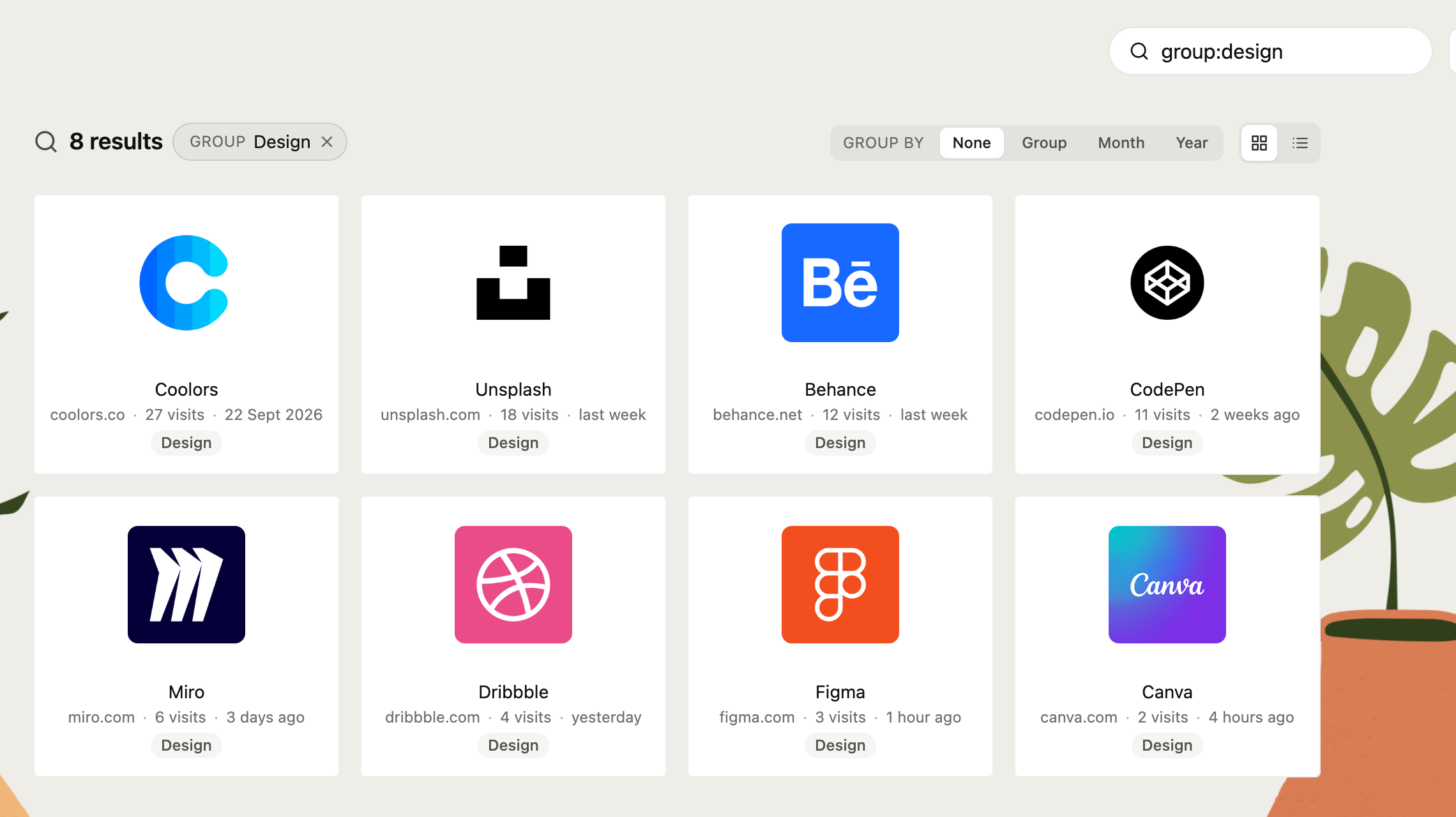Viewport: 1456px width, 817px height.
Task: Switch to grid view
Action: point(1259,143)
